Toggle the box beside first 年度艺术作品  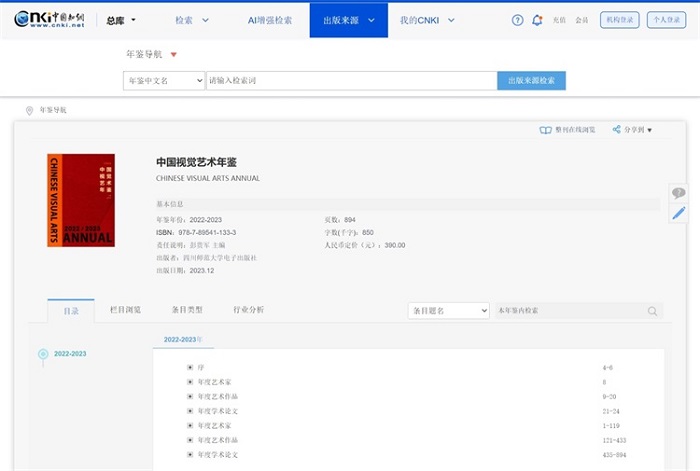coord(190,397)
